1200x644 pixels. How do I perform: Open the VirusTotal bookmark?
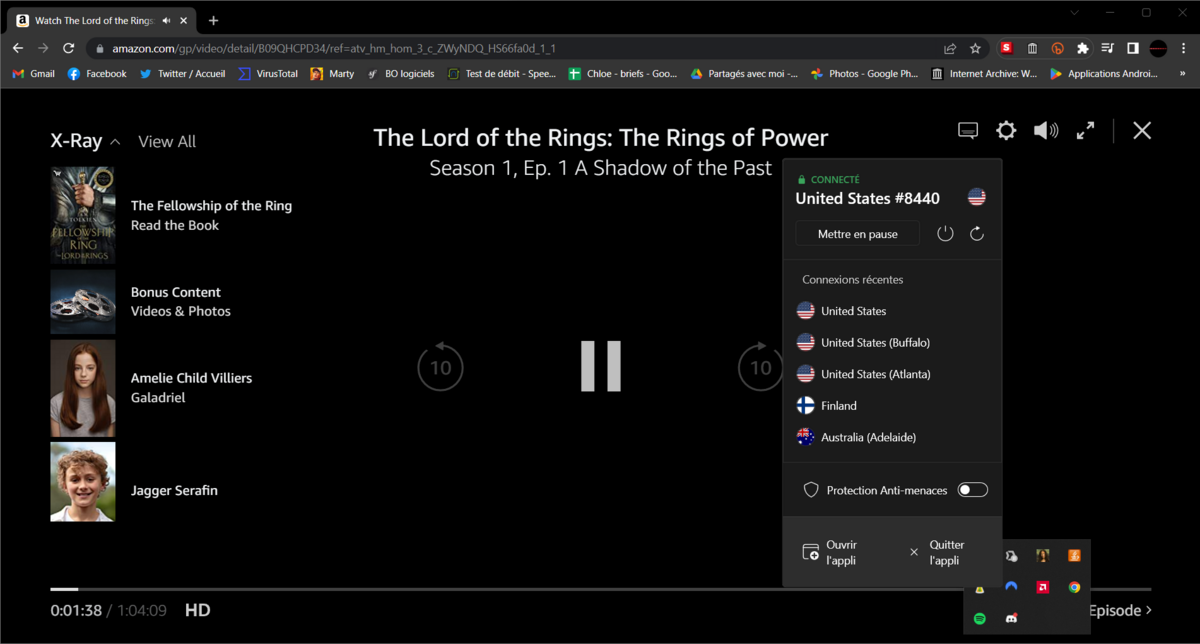coord(268,74)
